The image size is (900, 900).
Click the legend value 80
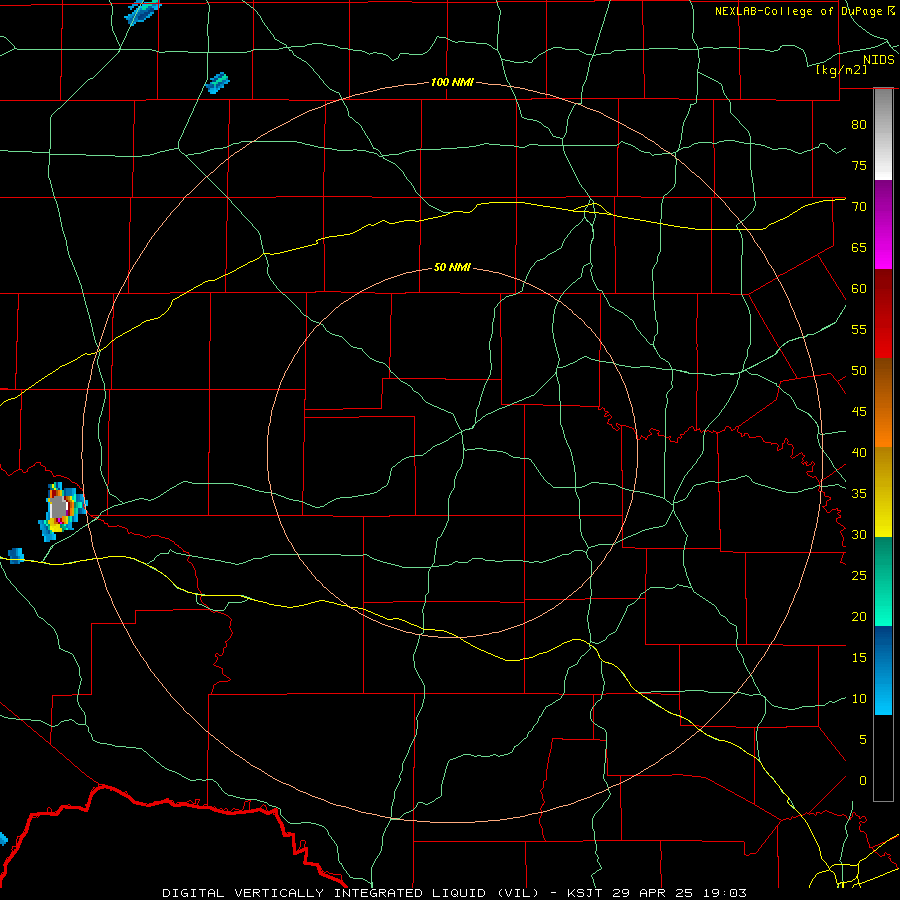click(859, 125)
